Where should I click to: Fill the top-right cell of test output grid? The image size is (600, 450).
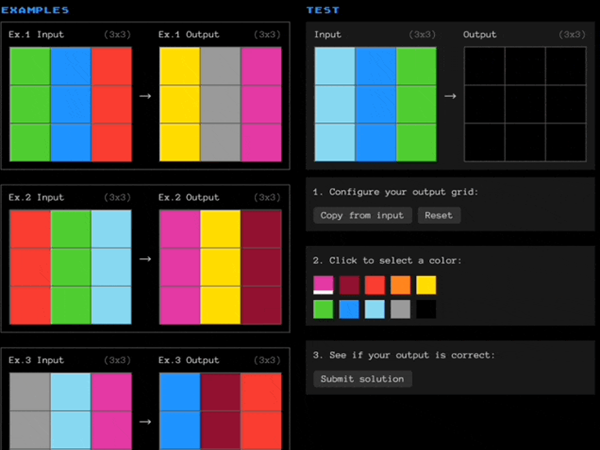point(566,65)
